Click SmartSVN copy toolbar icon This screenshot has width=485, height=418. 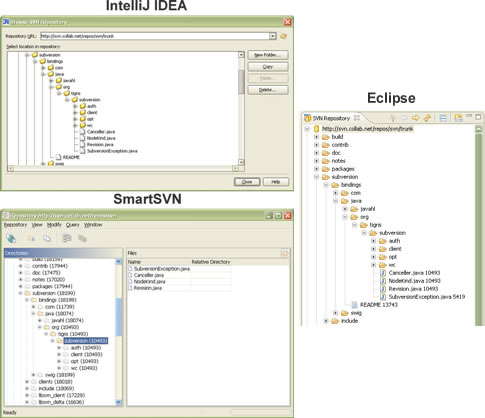coord(47,238)
